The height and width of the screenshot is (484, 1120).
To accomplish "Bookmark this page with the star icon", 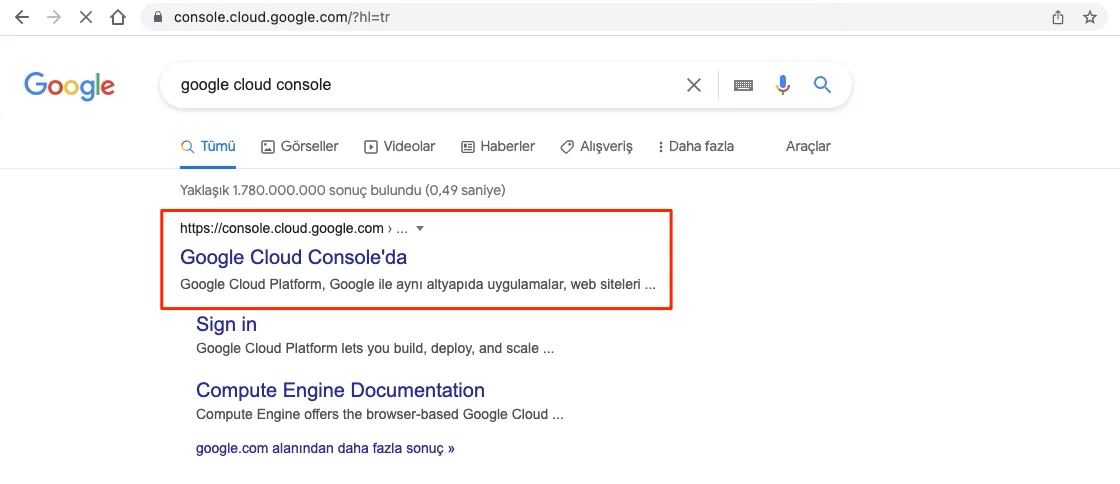I will (1089, 17).
